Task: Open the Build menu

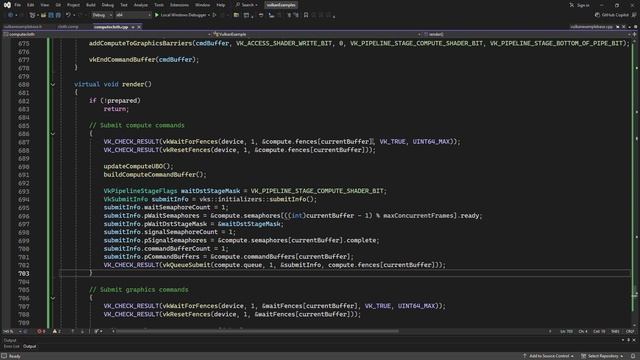Action: point(91,5)
